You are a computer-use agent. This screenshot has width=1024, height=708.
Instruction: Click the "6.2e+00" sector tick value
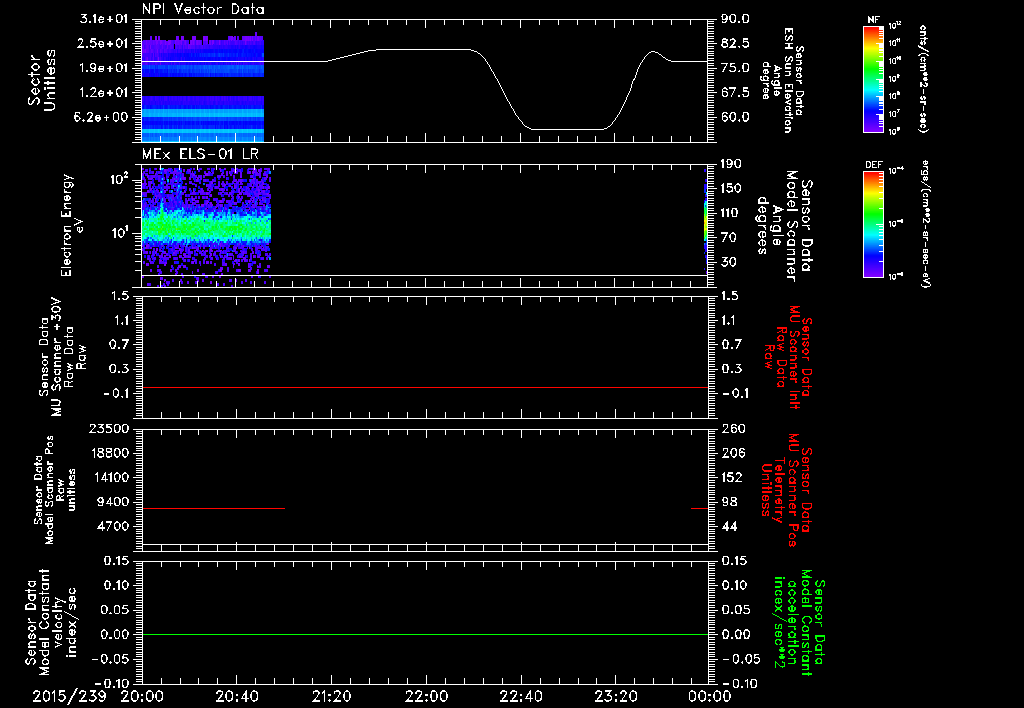pos(103,117)
